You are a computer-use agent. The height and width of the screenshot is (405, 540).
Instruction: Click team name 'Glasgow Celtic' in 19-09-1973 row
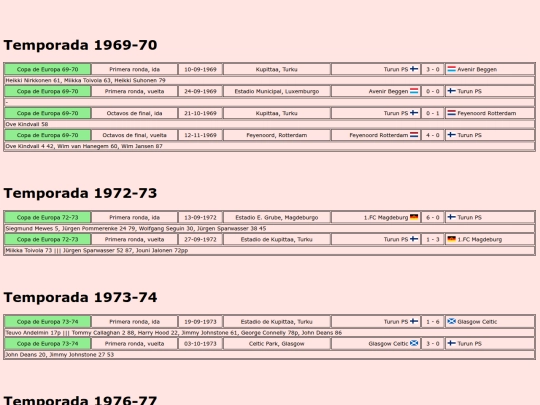(x=477, y=322)
